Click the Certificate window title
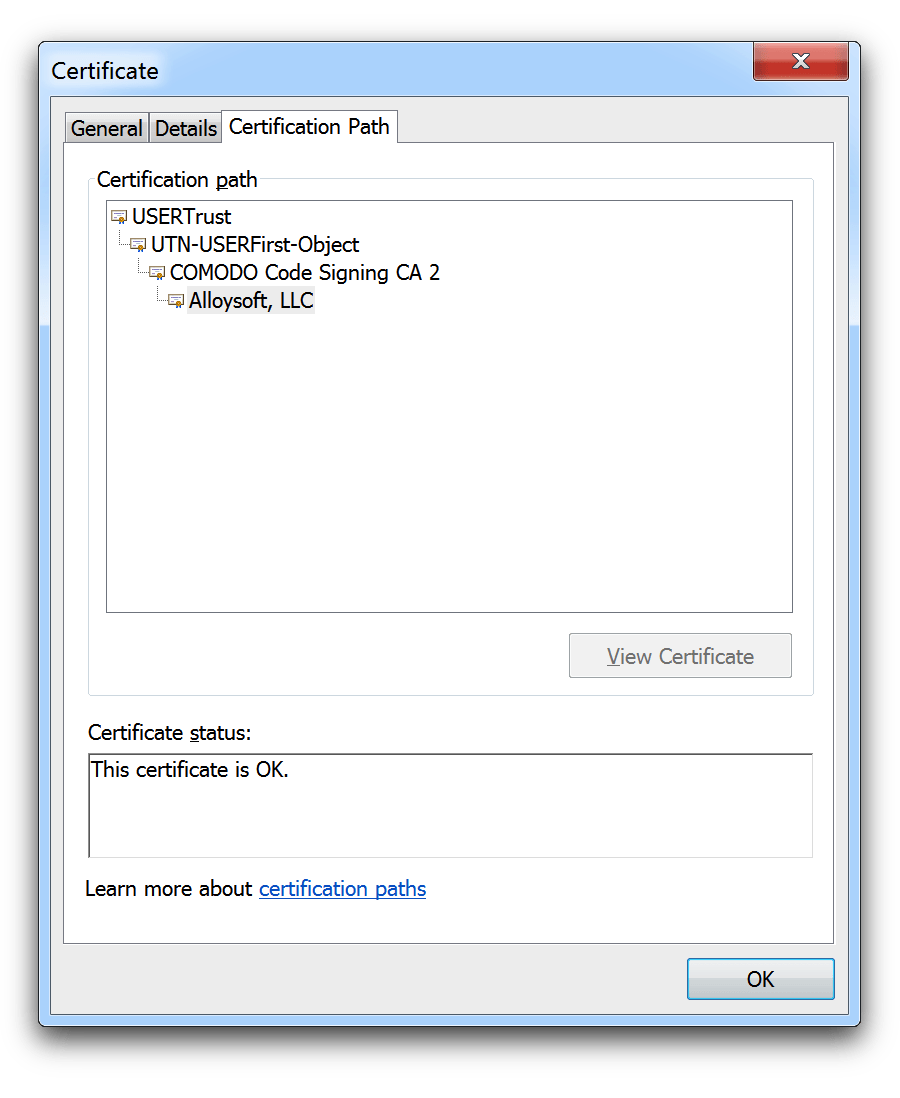The height and width of the screenshot is (1098, 900). coord(105,71)
